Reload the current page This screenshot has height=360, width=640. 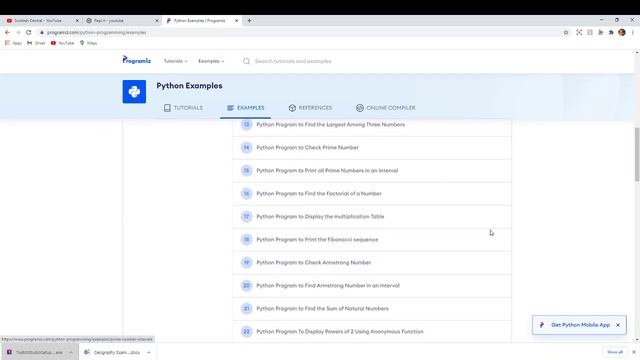tap(29, 32)
